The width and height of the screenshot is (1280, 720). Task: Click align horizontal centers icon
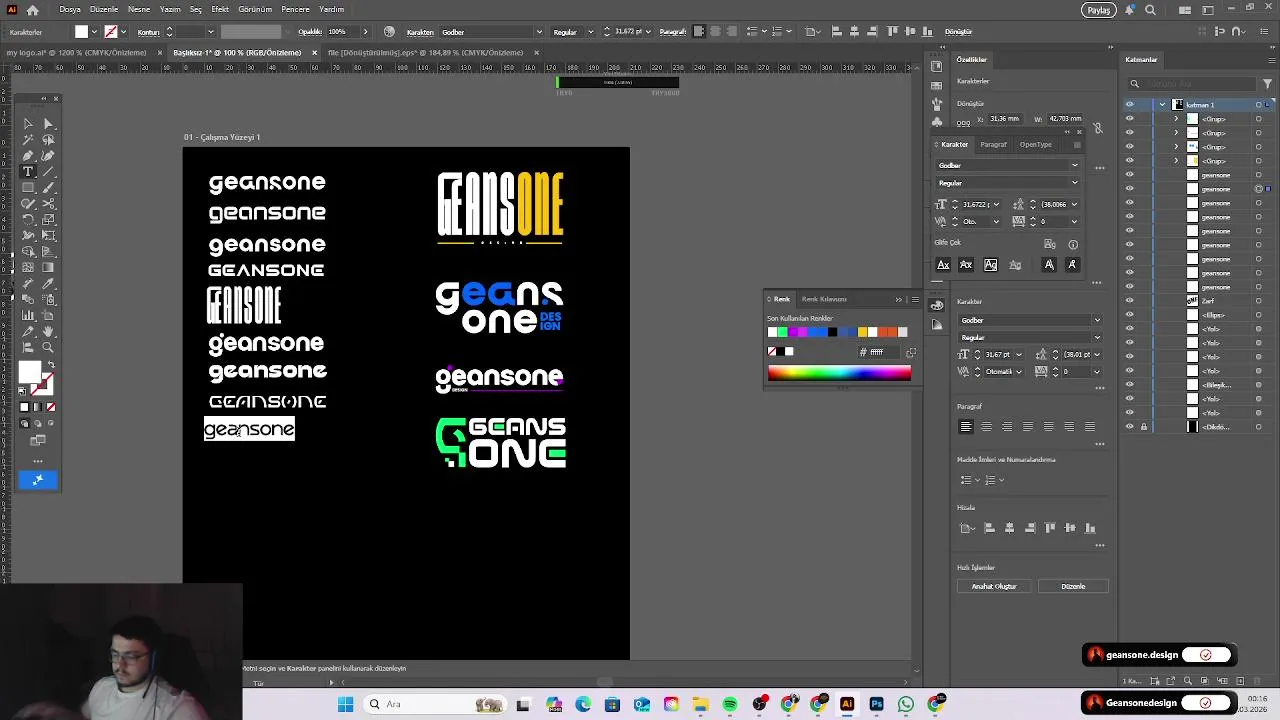[1009, 528]
